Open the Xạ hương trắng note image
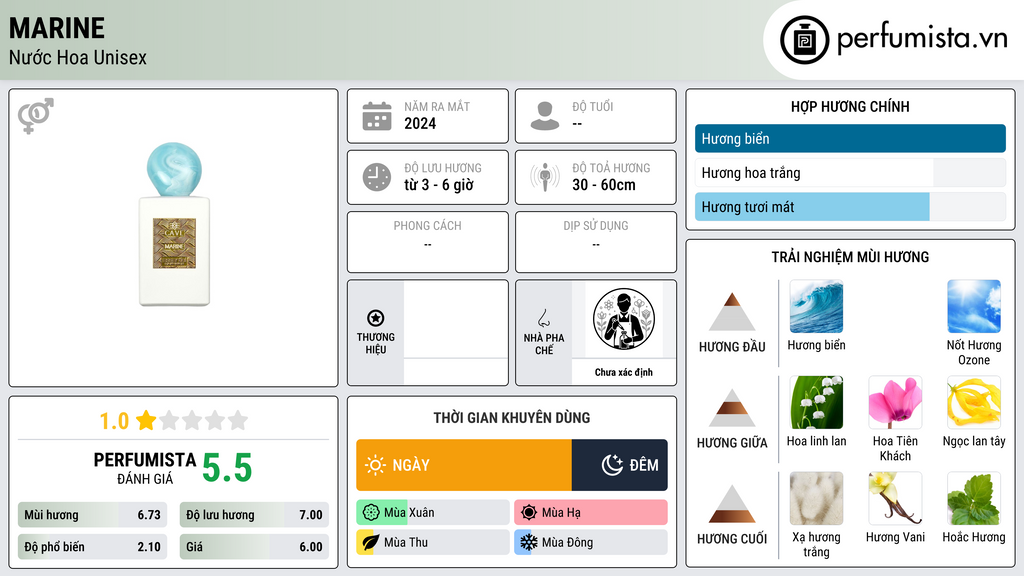The width and height of the screenshot is (1024, 576). pos(816,498)
